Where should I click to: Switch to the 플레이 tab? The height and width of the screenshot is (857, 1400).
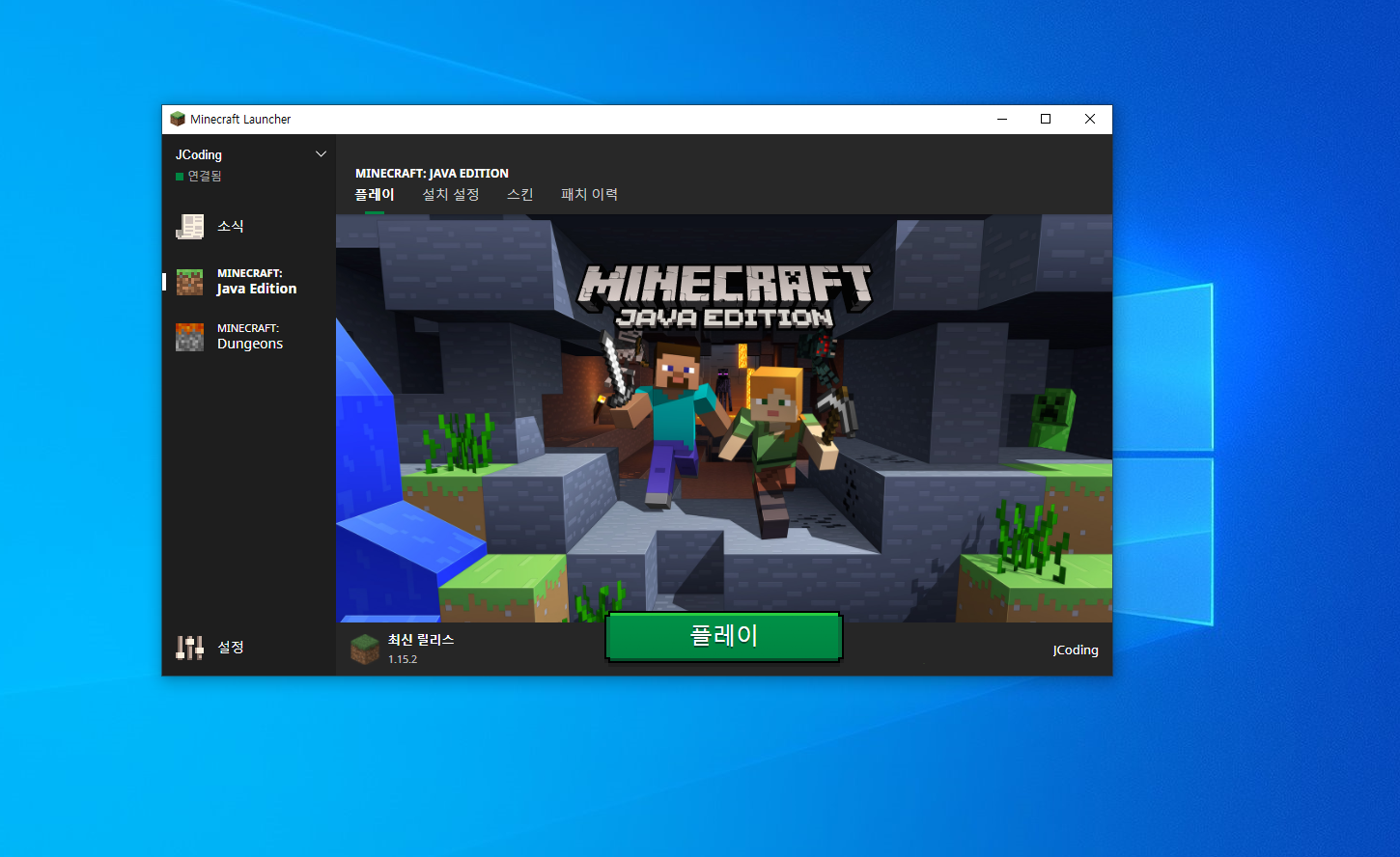pyautogui.click(x=375, y=195)
